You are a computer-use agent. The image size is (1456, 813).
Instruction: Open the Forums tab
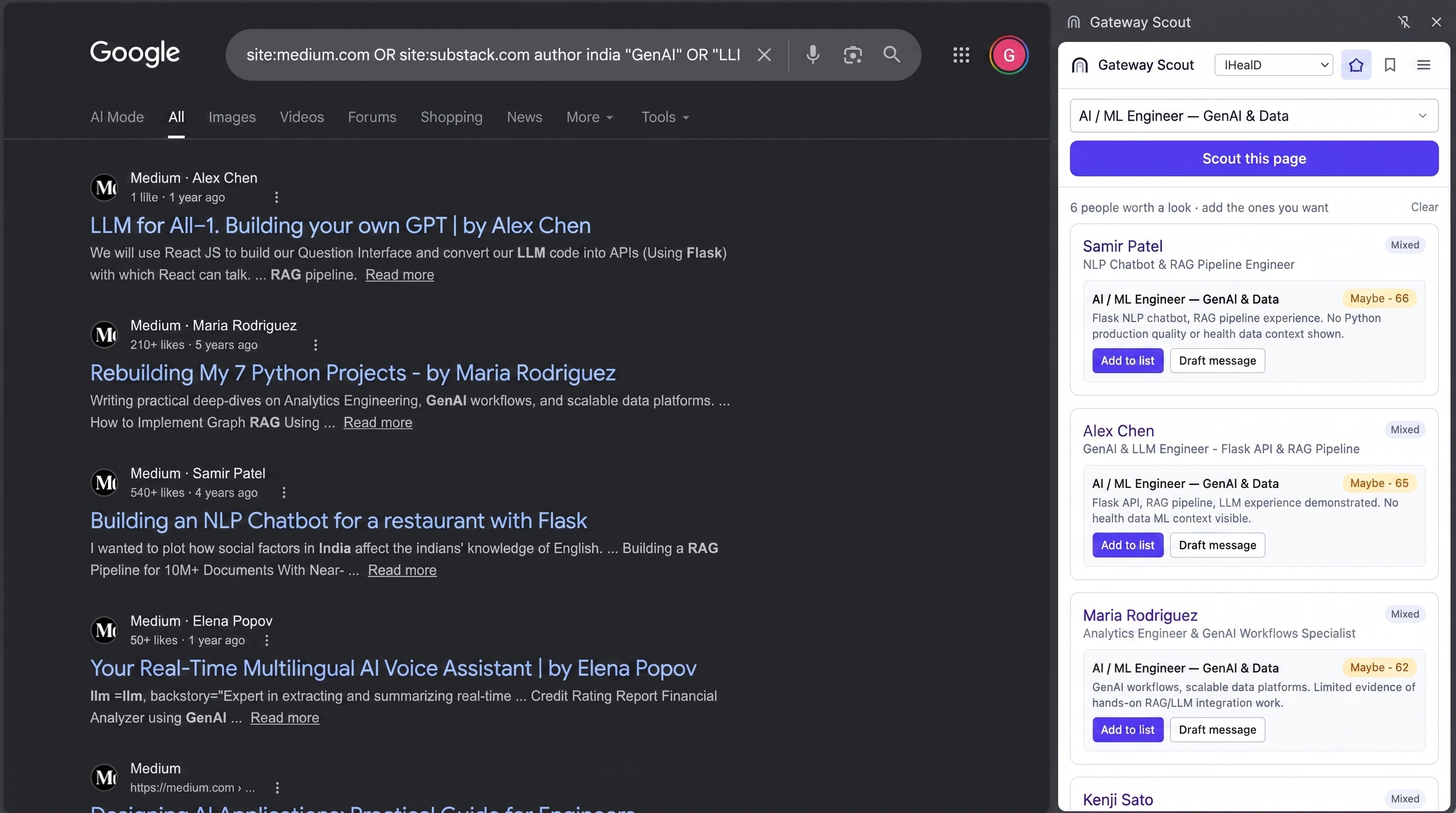(x=372, y=117)
